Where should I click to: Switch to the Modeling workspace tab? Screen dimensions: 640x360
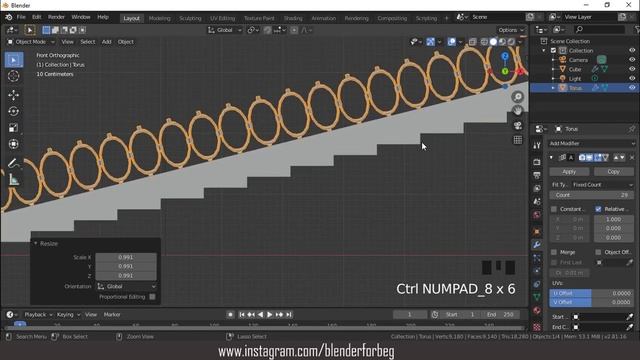(x=160, y=18)
